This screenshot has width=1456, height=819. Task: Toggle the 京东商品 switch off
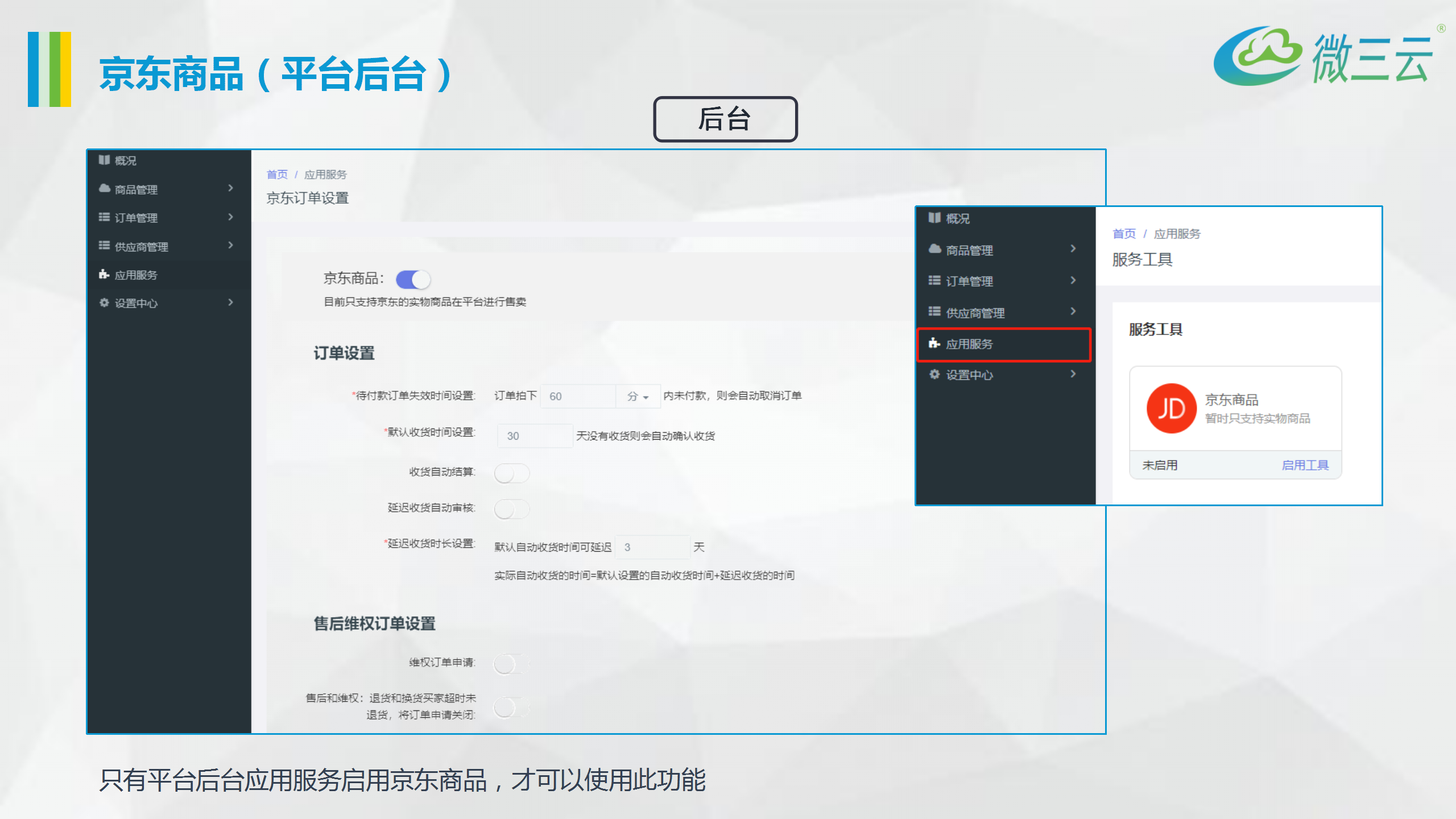(x=413, y=280)
